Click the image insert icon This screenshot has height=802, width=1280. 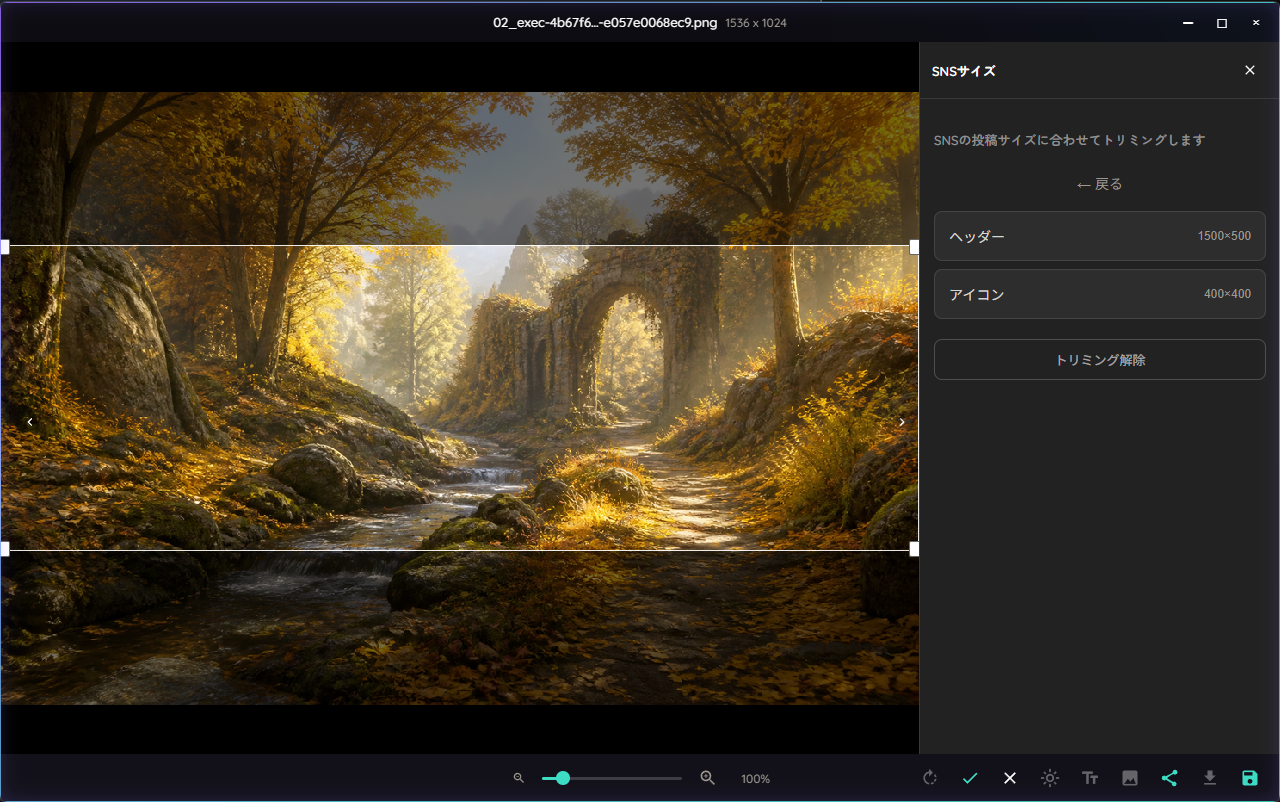point(1130,778)
